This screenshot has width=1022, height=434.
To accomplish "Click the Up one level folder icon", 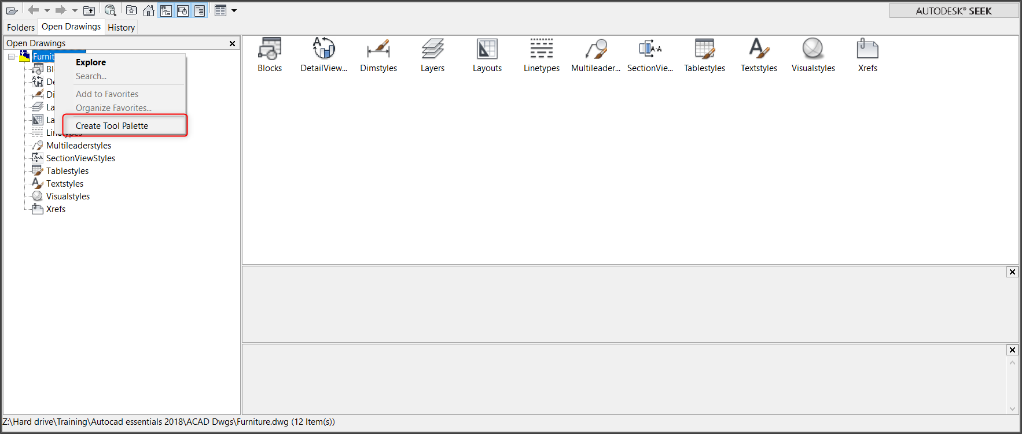I will click(x=89, y=10).
